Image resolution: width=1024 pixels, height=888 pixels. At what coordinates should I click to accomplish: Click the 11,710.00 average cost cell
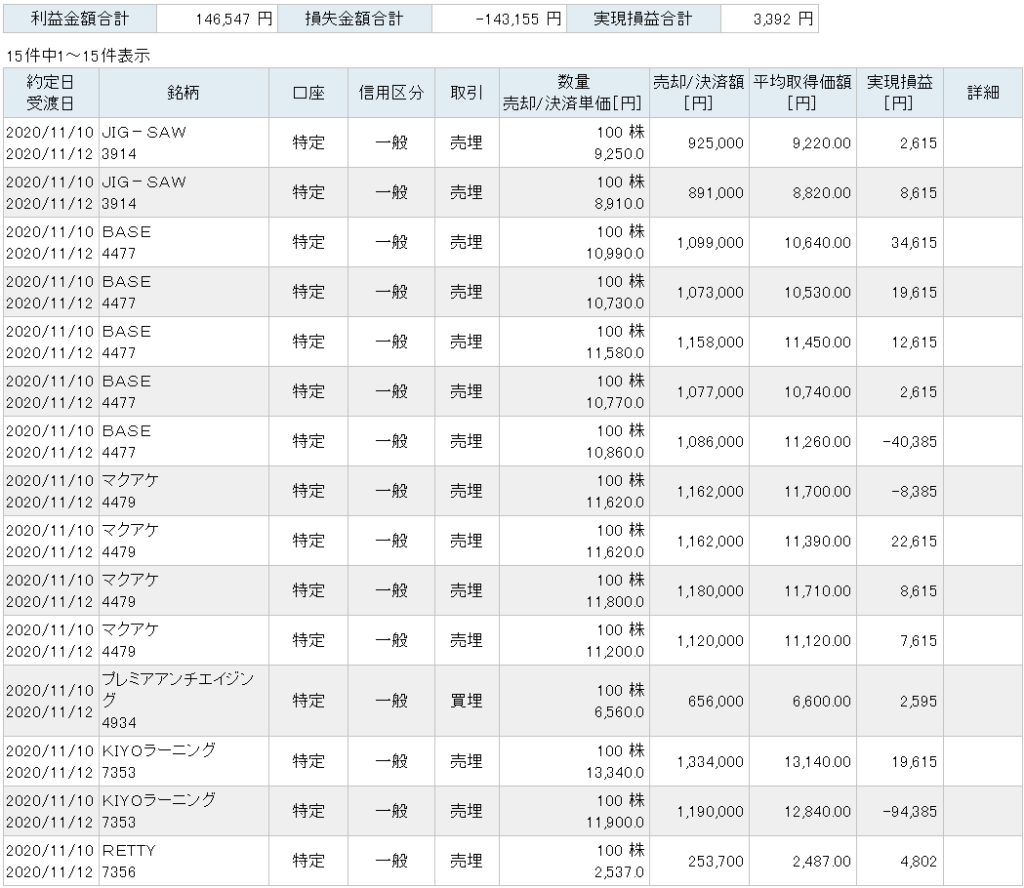tap(803, 591)
